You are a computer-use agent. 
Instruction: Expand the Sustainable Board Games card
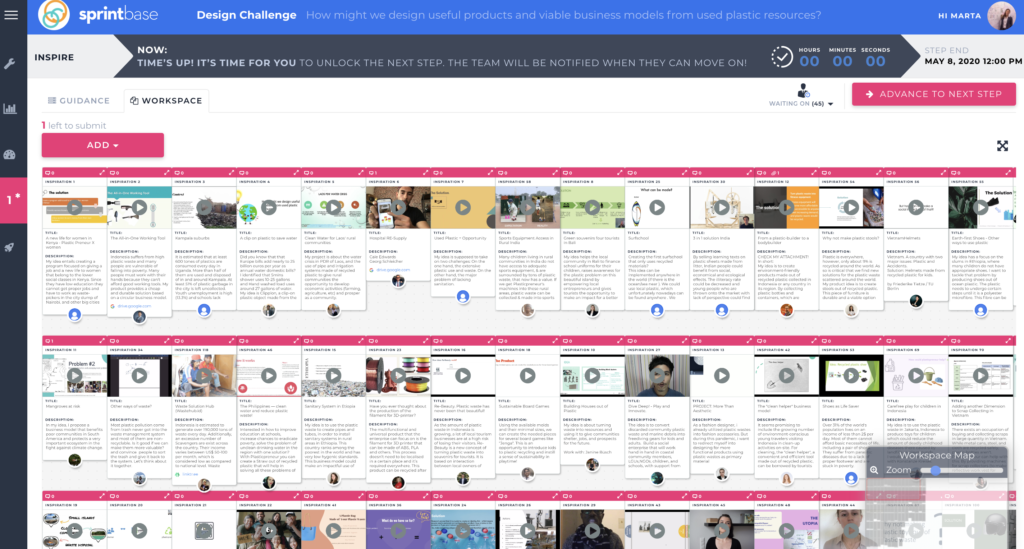(x=555, y=341)
